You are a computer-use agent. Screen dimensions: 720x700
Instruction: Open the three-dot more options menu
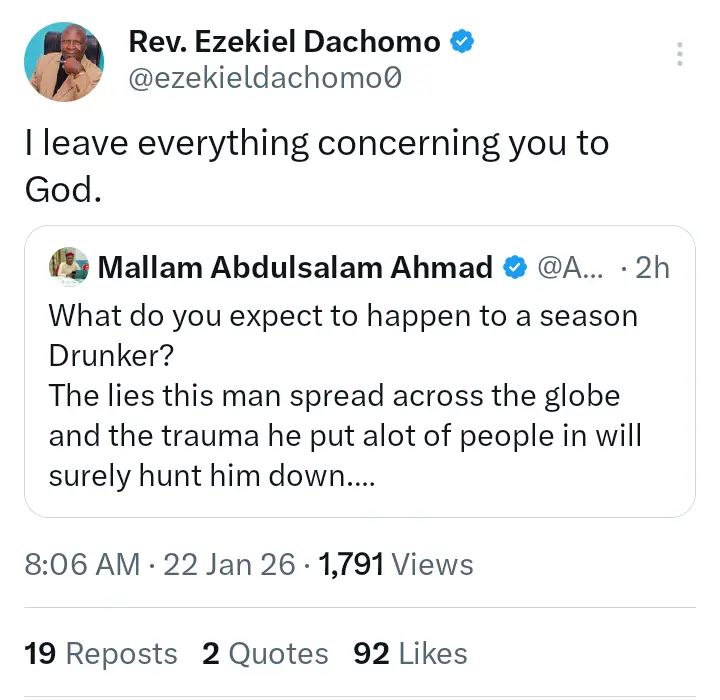pyautogui.click(x=681, y=54)
